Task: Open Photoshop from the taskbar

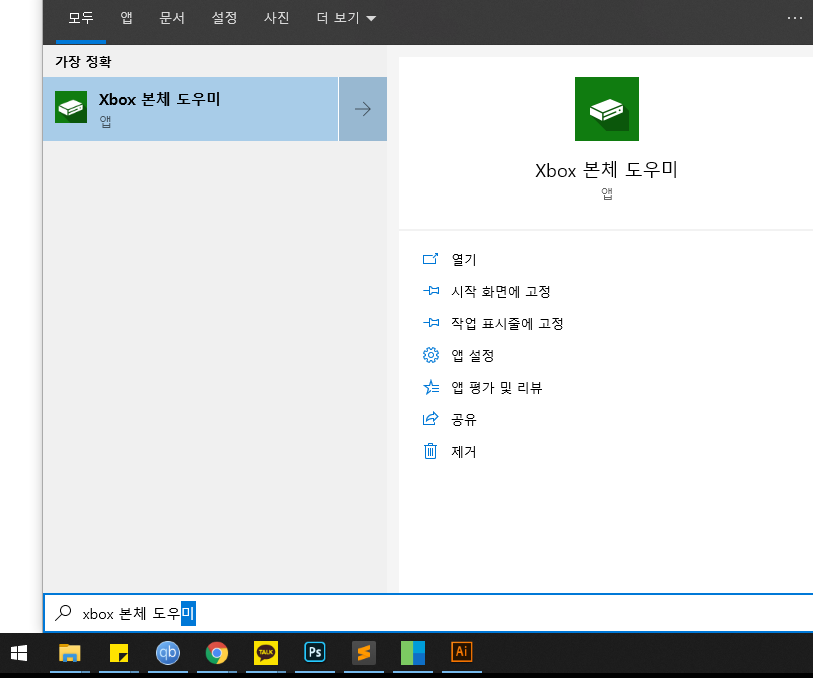Action: [x=315, y=653]
